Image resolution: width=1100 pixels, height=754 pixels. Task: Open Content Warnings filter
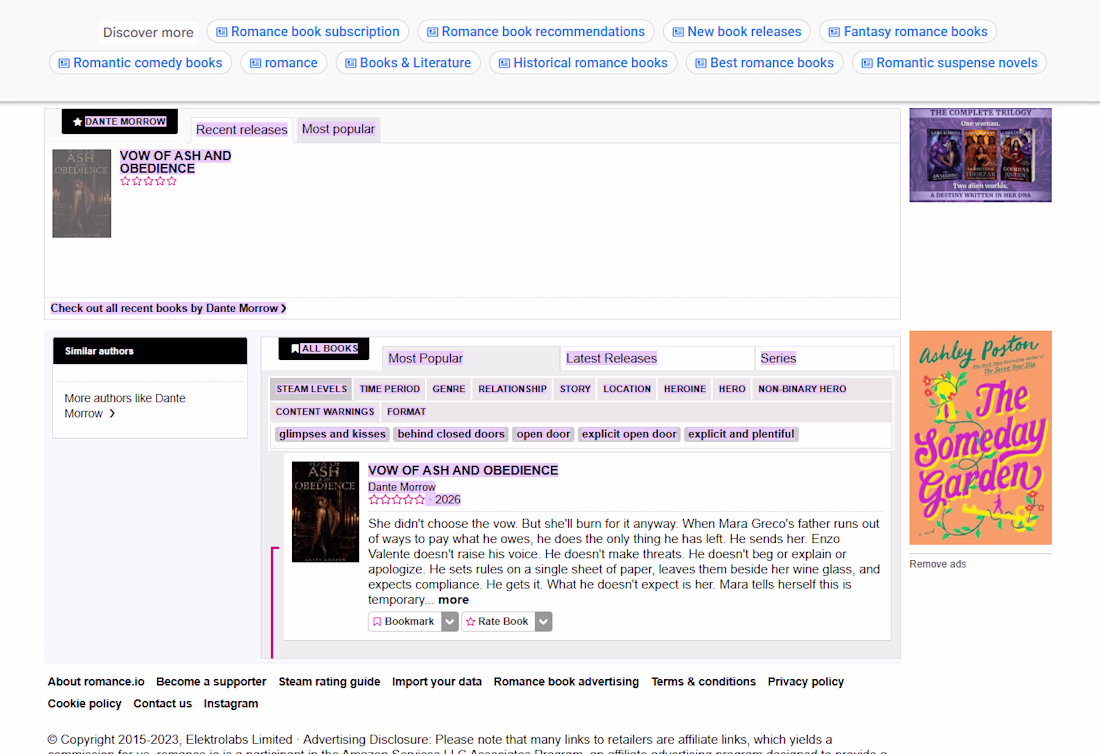(325, 412)
